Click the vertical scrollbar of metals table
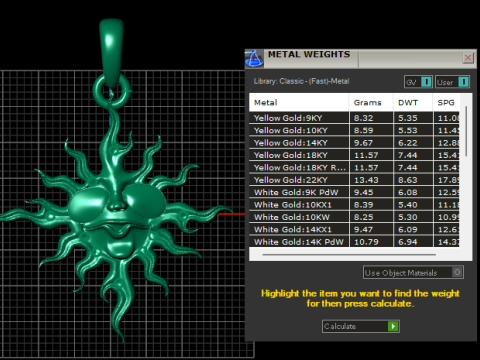Screen dimensions: 480x360 pyautogui.click(x=466, y=131)
